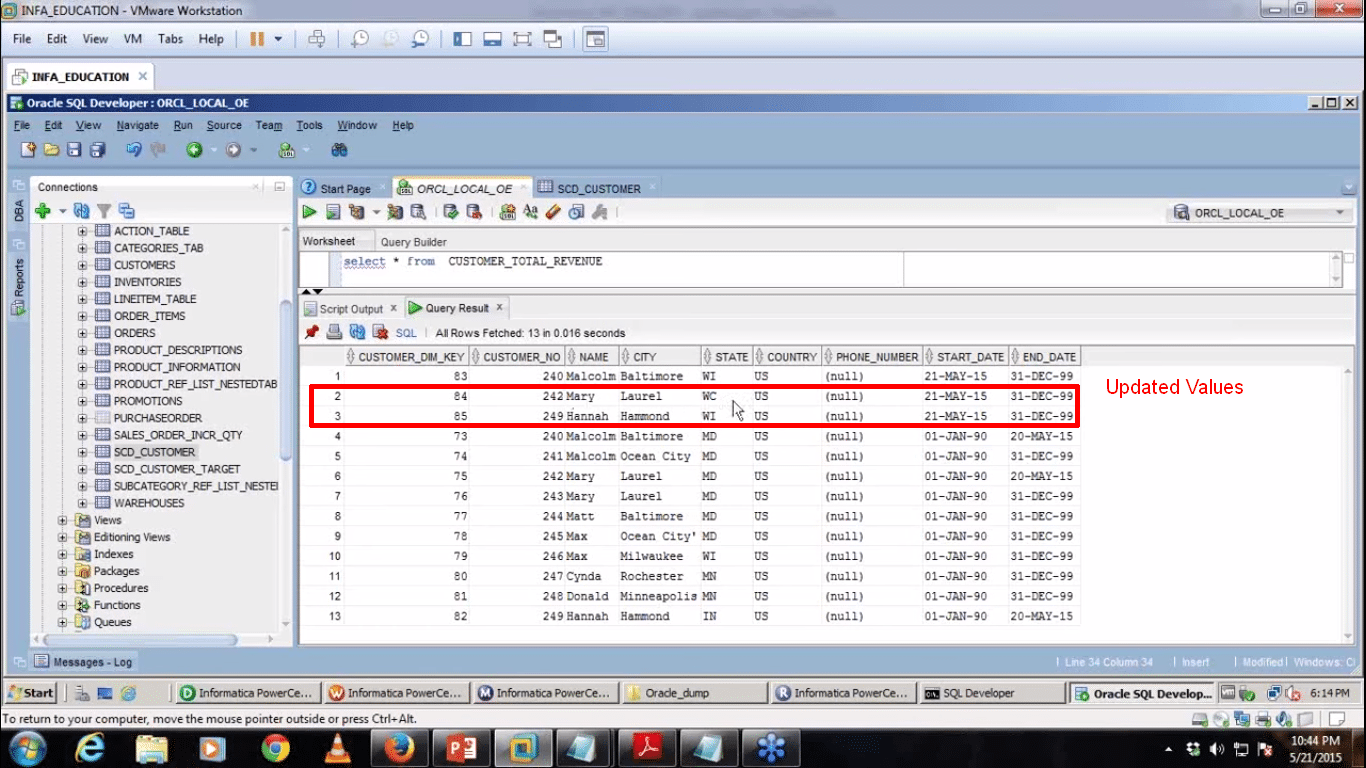Run the worksheet as a script
This screenshot has height=768, width=1366.
point(334,211)
